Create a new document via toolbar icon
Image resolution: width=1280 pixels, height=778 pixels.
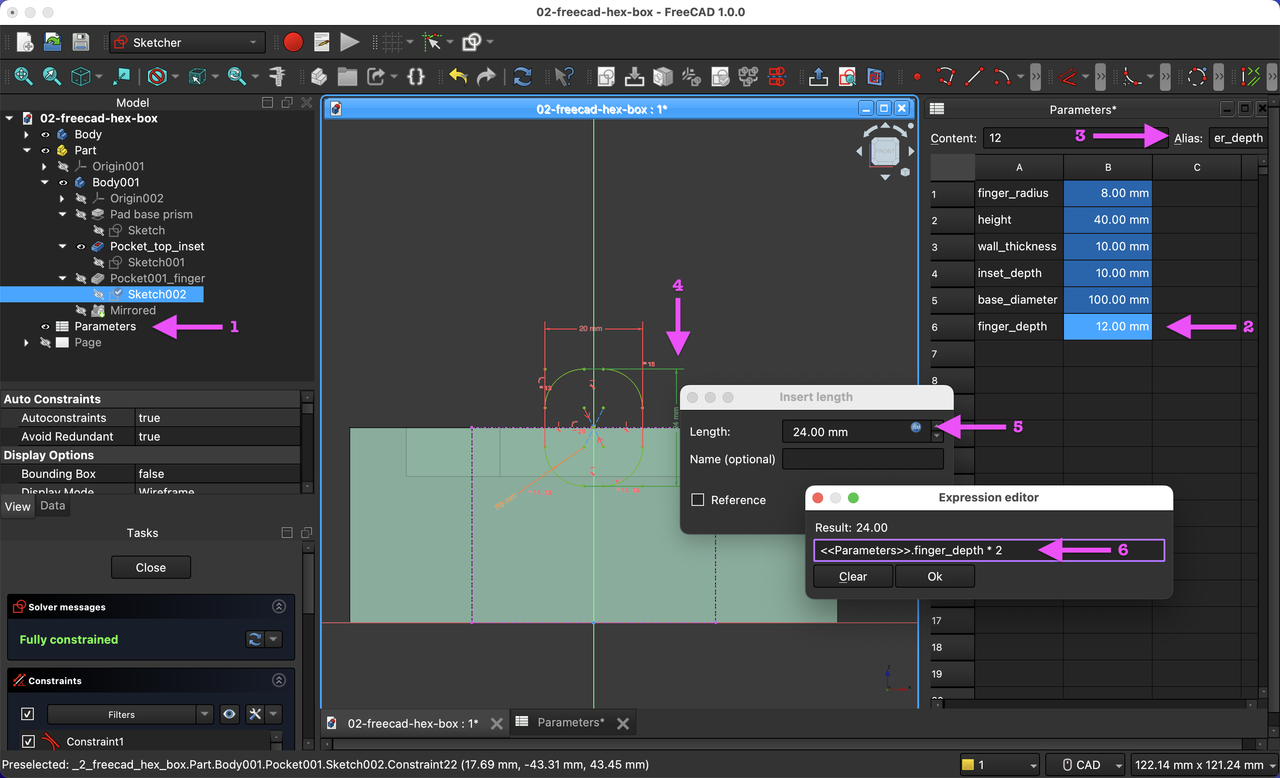click(25, 43)
